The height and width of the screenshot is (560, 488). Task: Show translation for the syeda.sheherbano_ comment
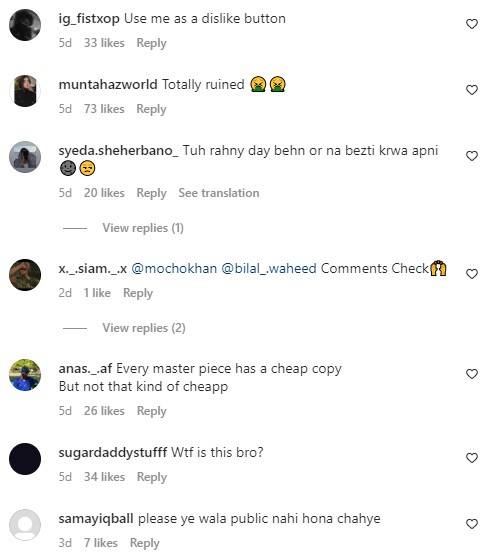(x=219, y=193)
